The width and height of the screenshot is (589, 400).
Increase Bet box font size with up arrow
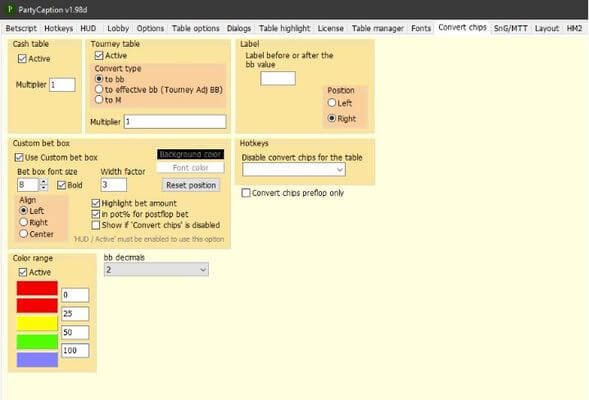point(44,182)
